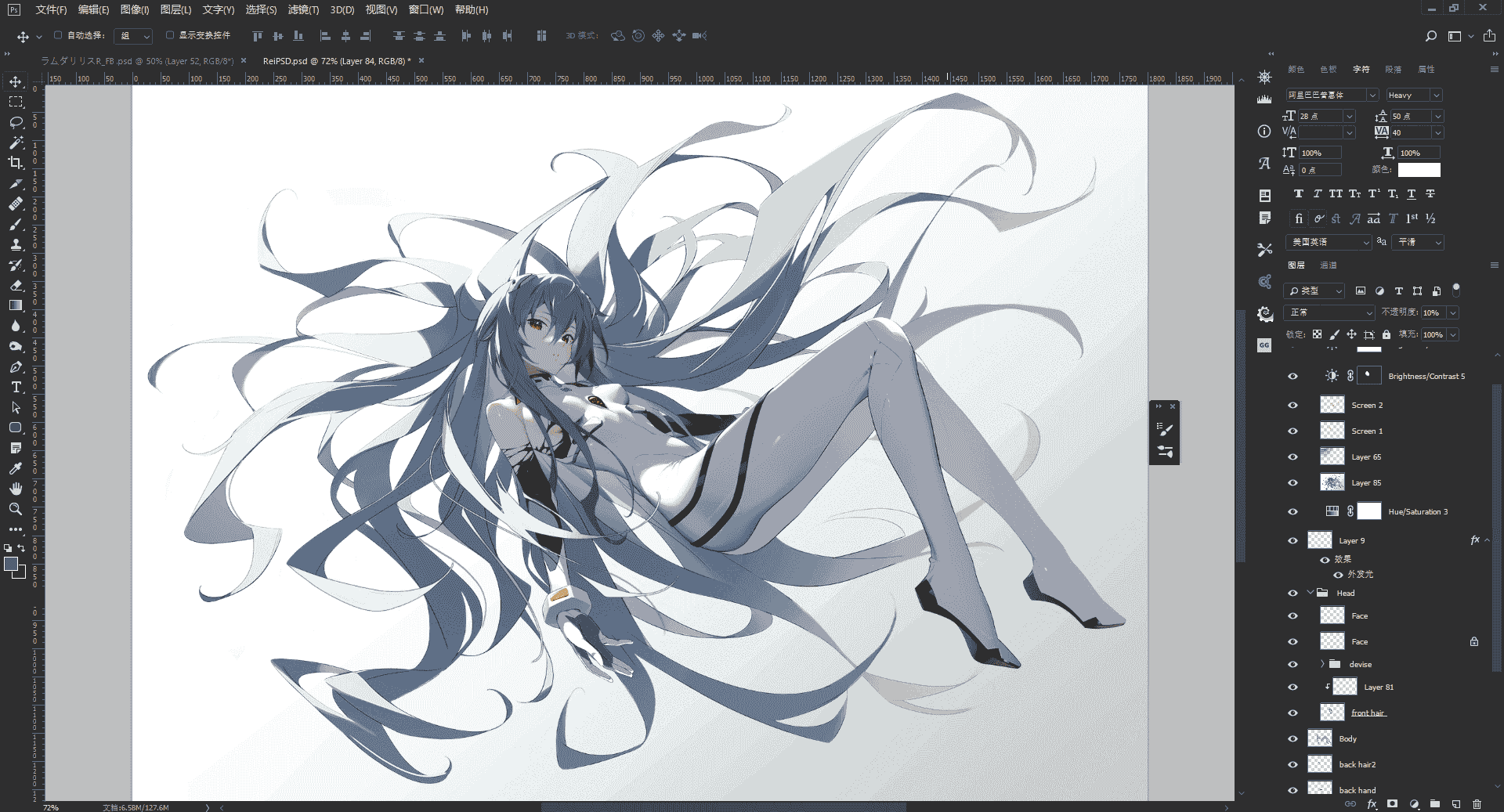Click the search icon in options bar
Image resolution: width=1504 pixels, height=812 pixels.
coord(1431,36)
